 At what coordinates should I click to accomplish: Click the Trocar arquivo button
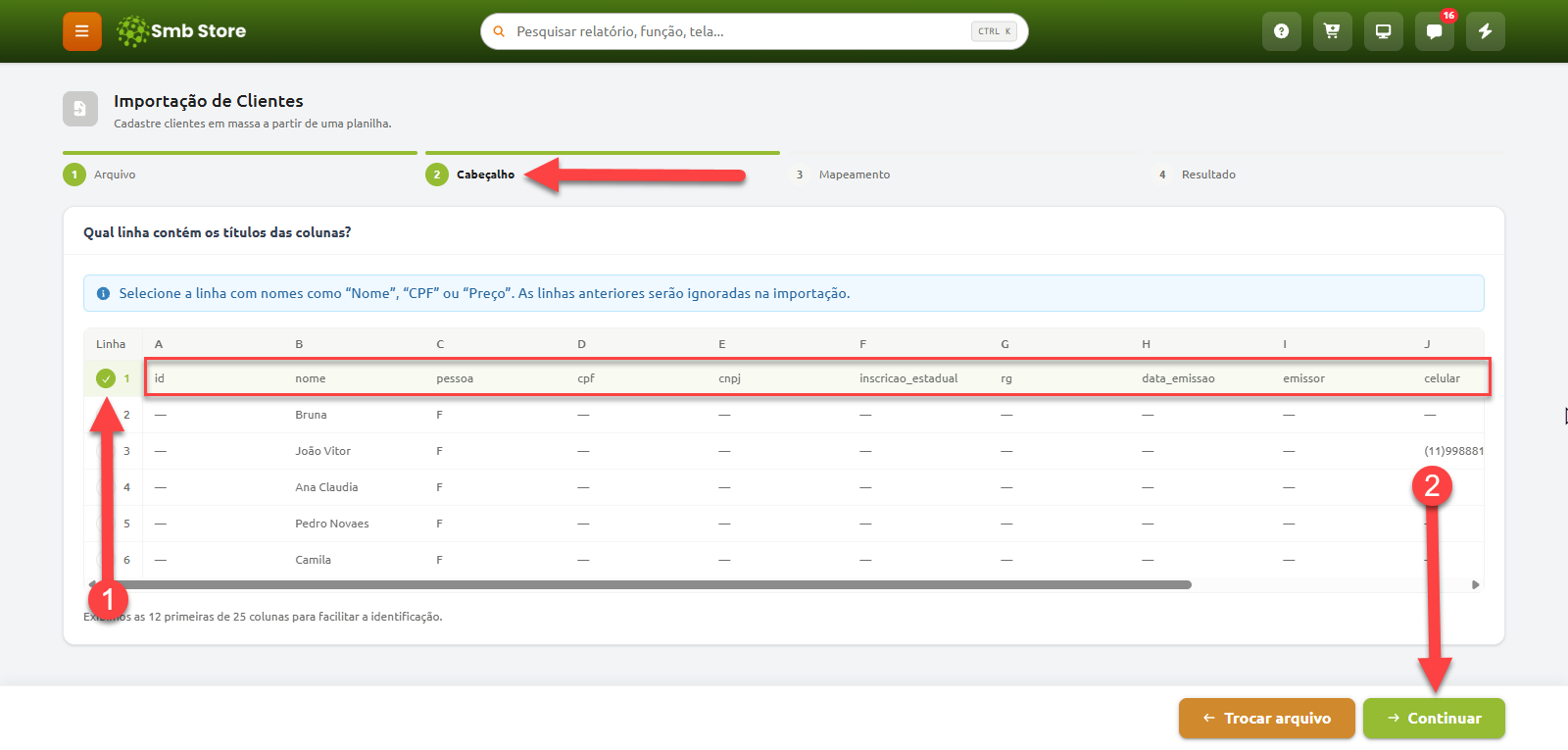1266,718
